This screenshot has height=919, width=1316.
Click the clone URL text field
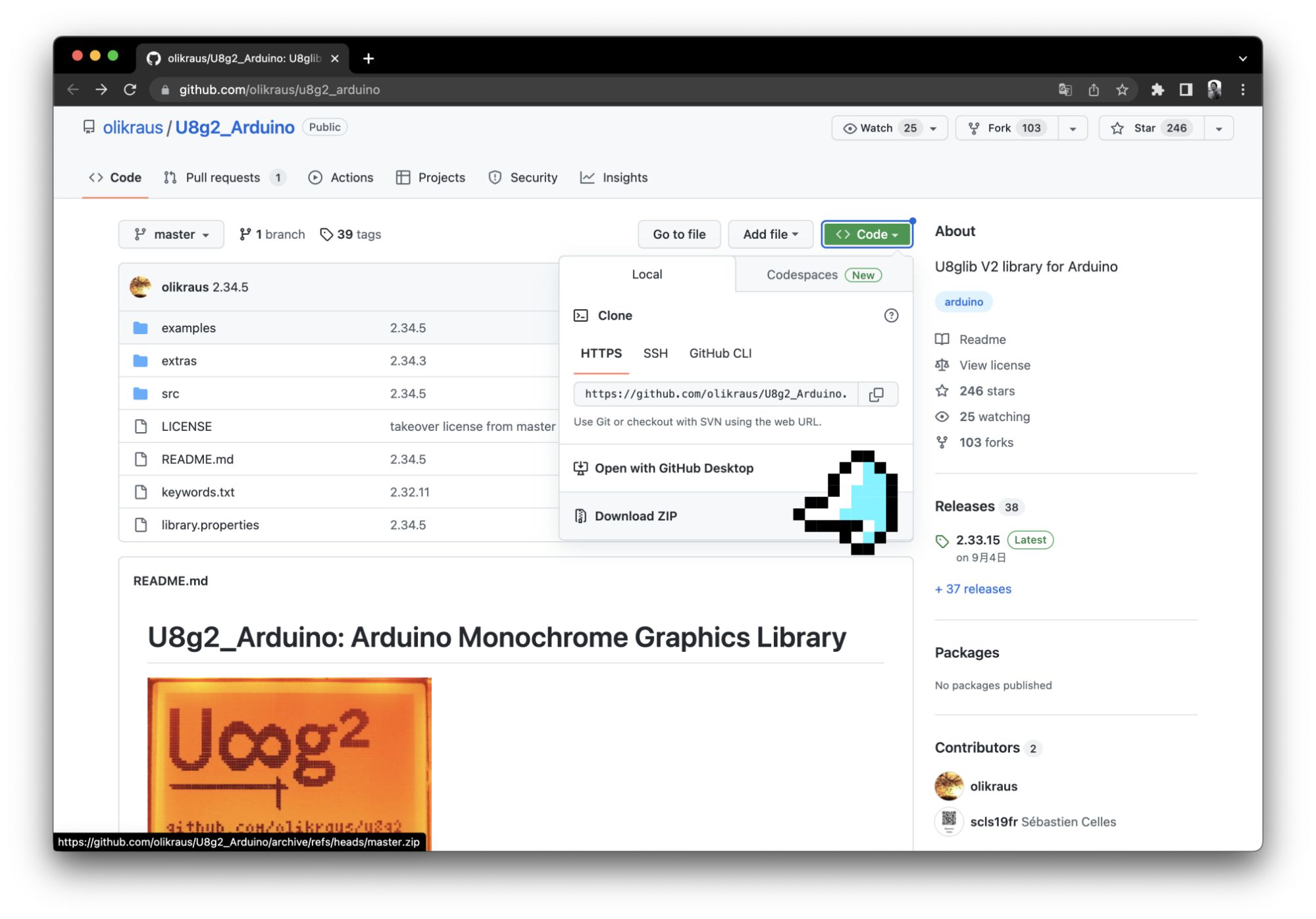[x=716, y=394]
